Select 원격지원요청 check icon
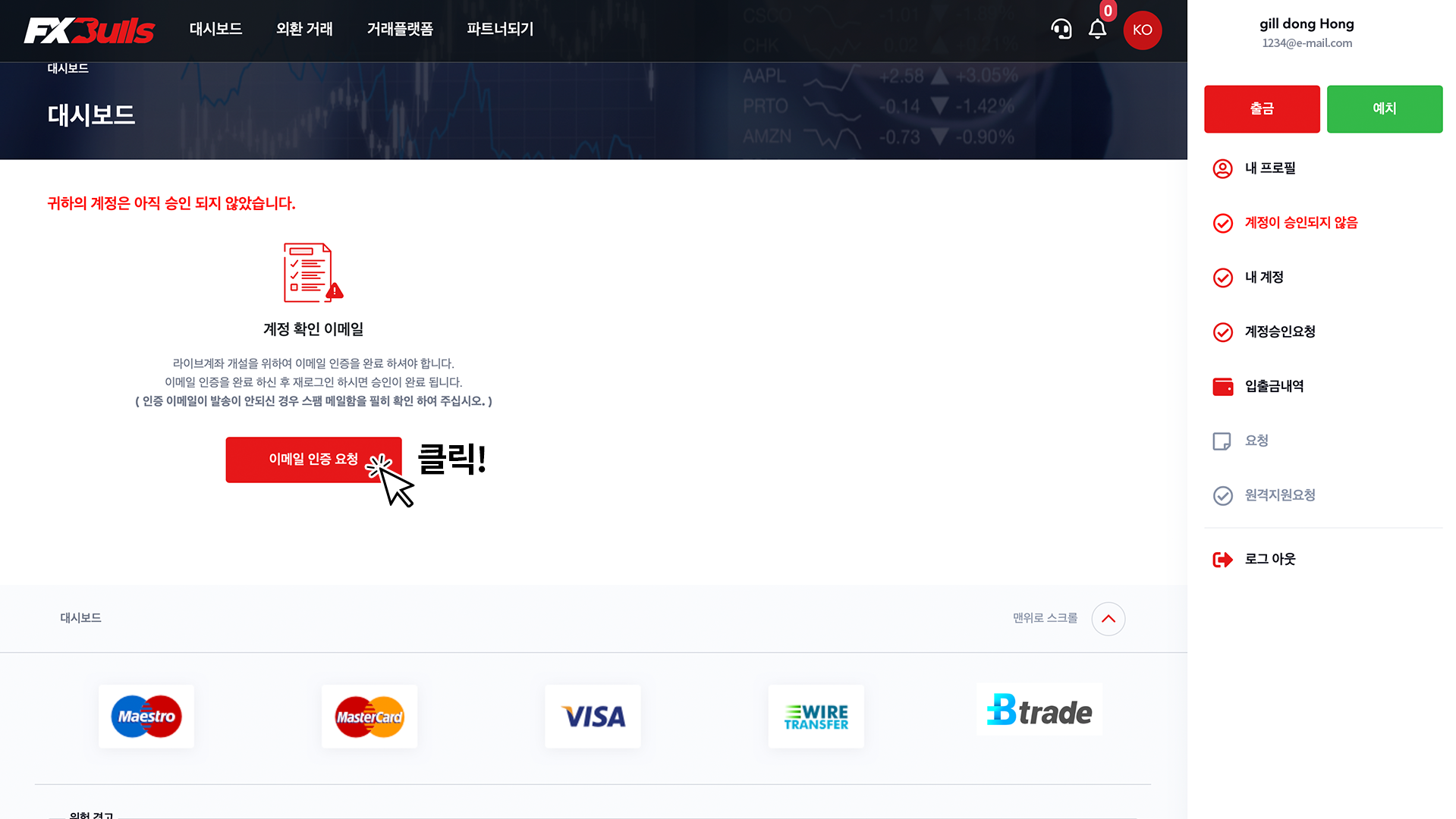1456x819 pixels. click(x=1222, y=496)
